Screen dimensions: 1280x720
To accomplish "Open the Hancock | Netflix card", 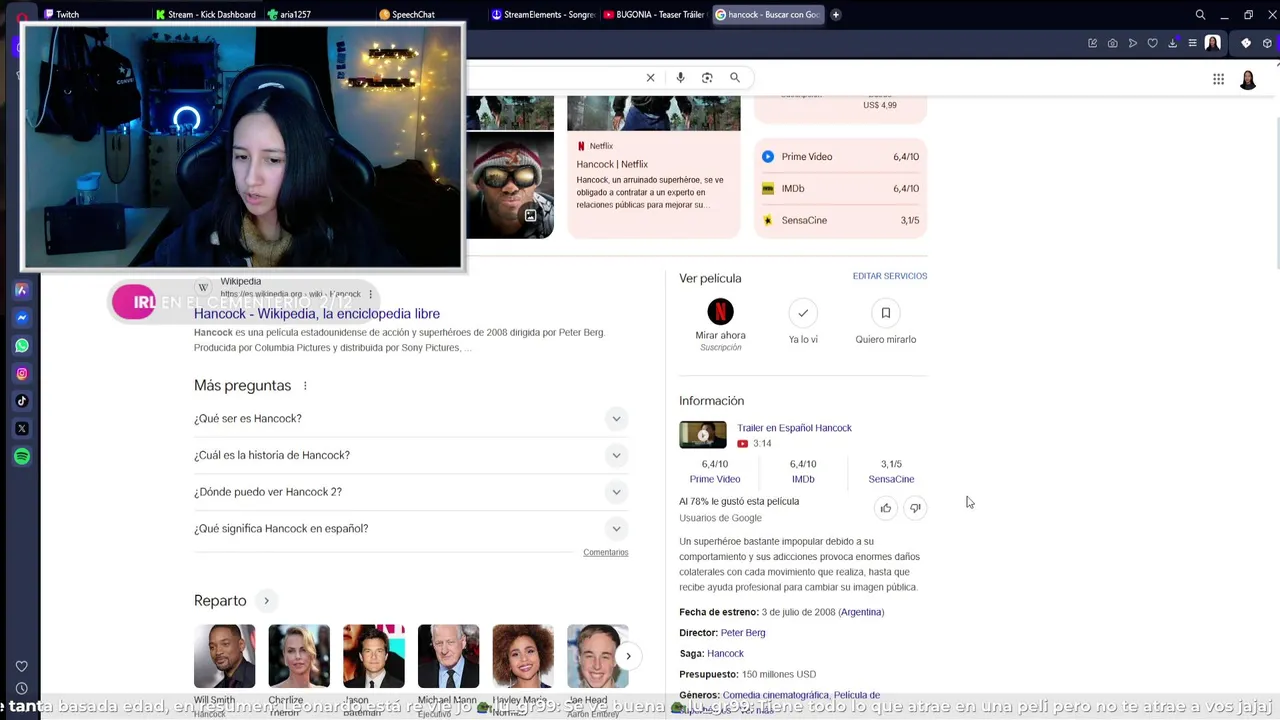I will (654, 168).
